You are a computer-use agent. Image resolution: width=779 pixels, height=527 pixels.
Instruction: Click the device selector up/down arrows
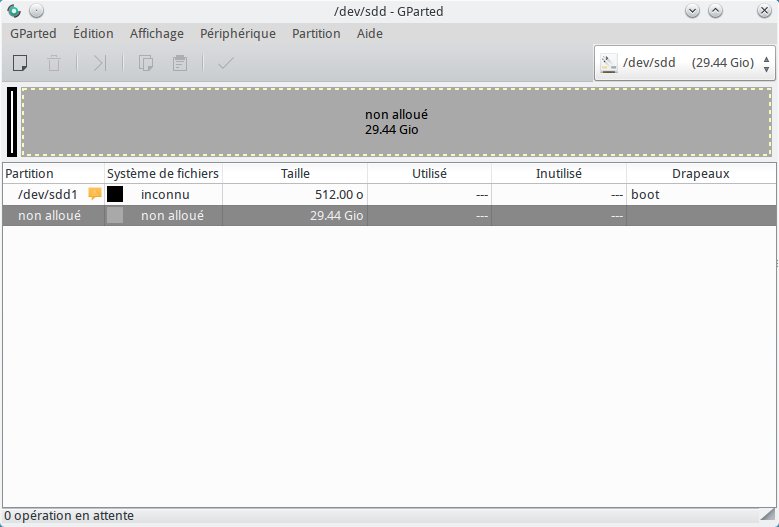(767, 63)
